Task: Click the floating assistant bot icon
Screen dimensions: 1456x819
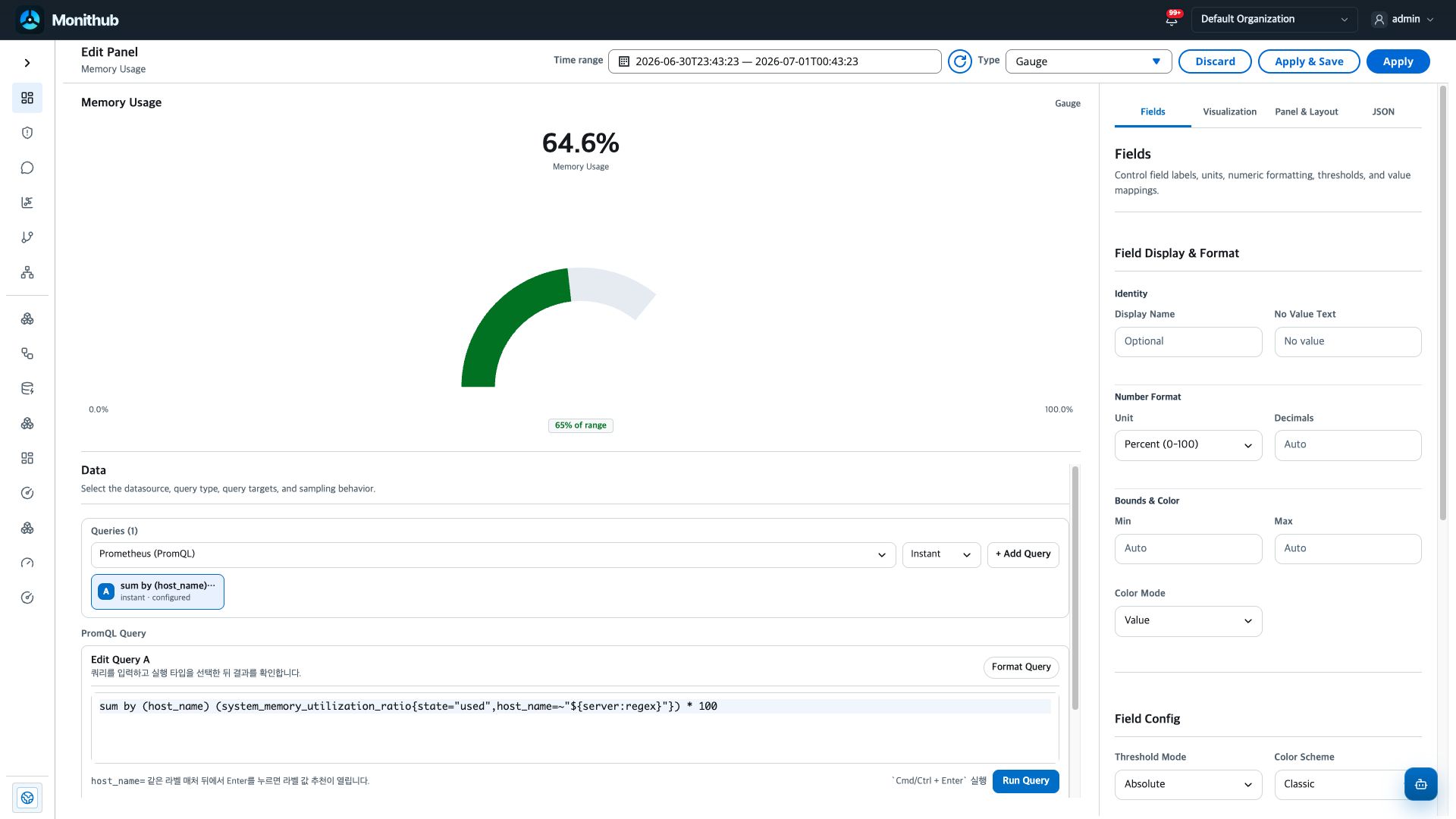Action: (x=1420, y=784)
